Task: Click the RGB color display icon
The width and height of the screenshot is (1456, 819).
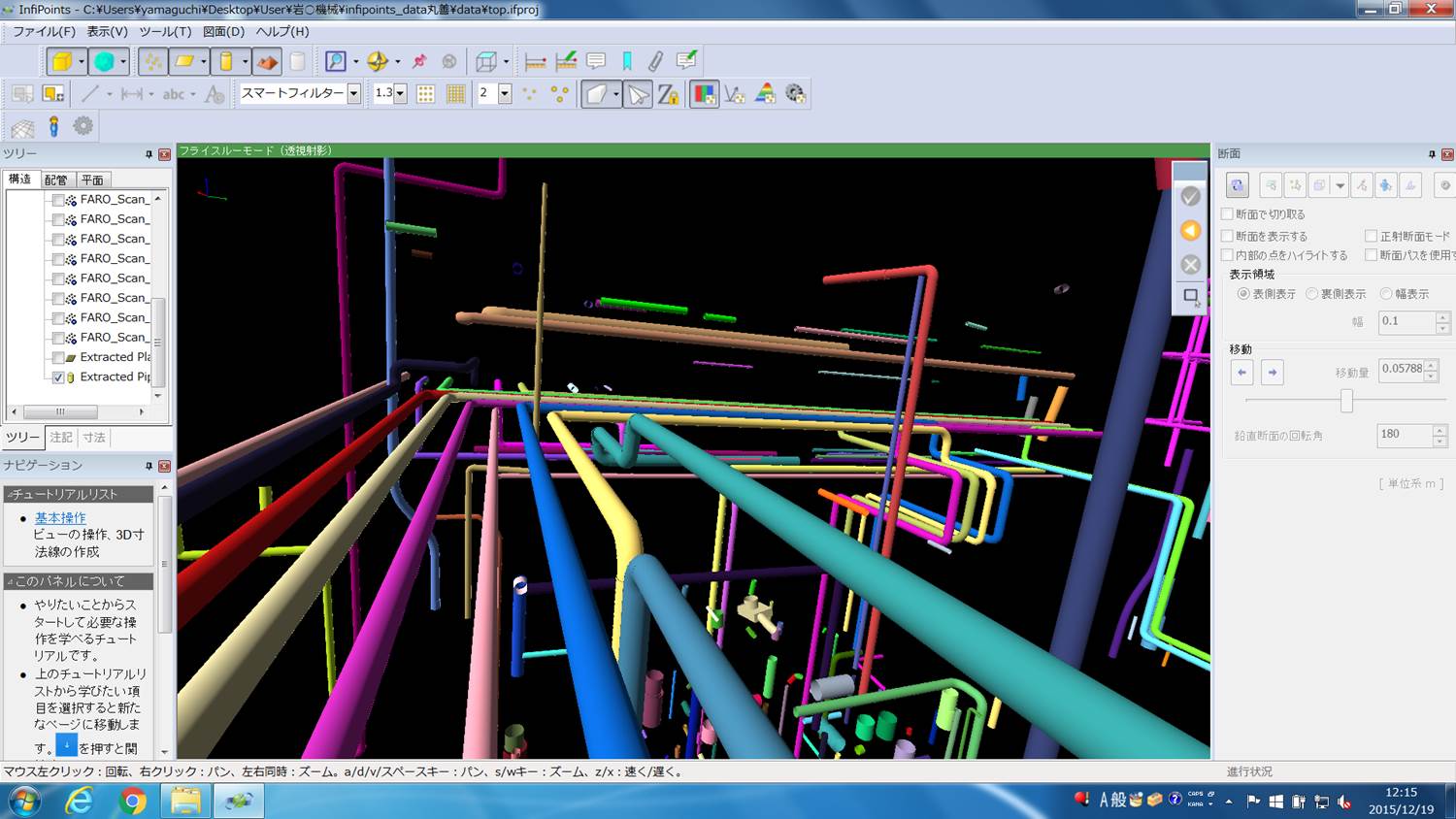Action: click(705, 94)
